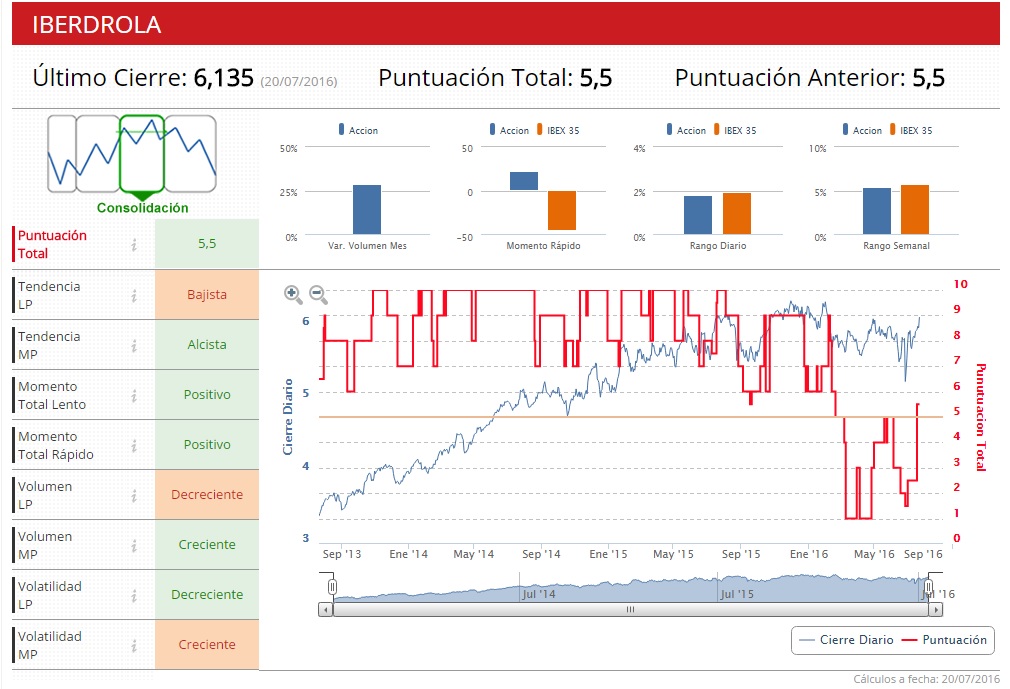This screenshot has height=689, width=1010.
Task: Toggle IBEX 35 series in Rango Semanal chart
Action: tap(911, 130)
